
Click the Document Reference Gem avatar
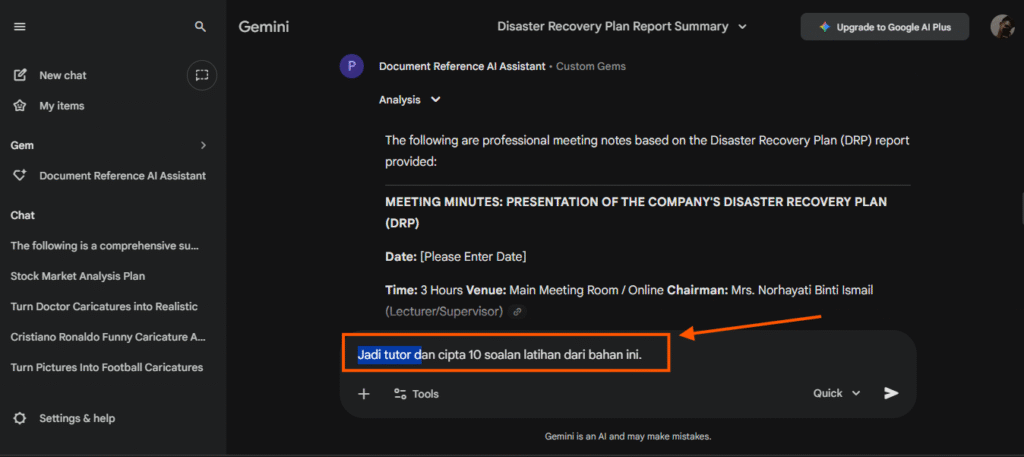pos(351,67)
